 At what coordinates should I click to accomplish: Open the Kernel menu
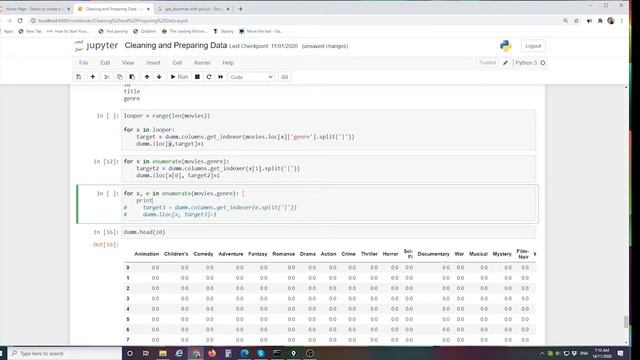tap(202, 62)
